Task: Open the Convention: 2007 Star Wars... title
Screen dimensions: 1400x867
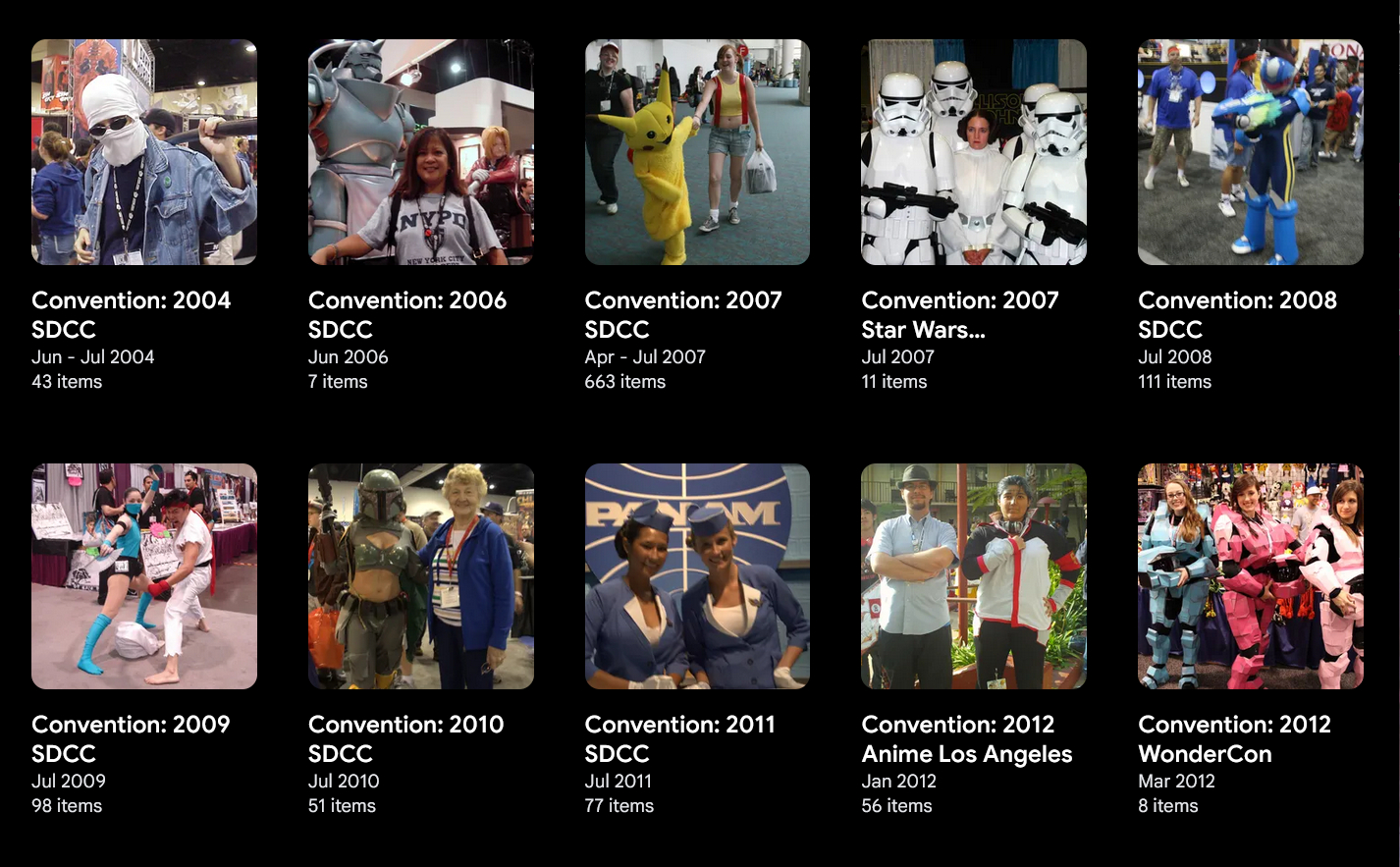Action: coord(960,314)
